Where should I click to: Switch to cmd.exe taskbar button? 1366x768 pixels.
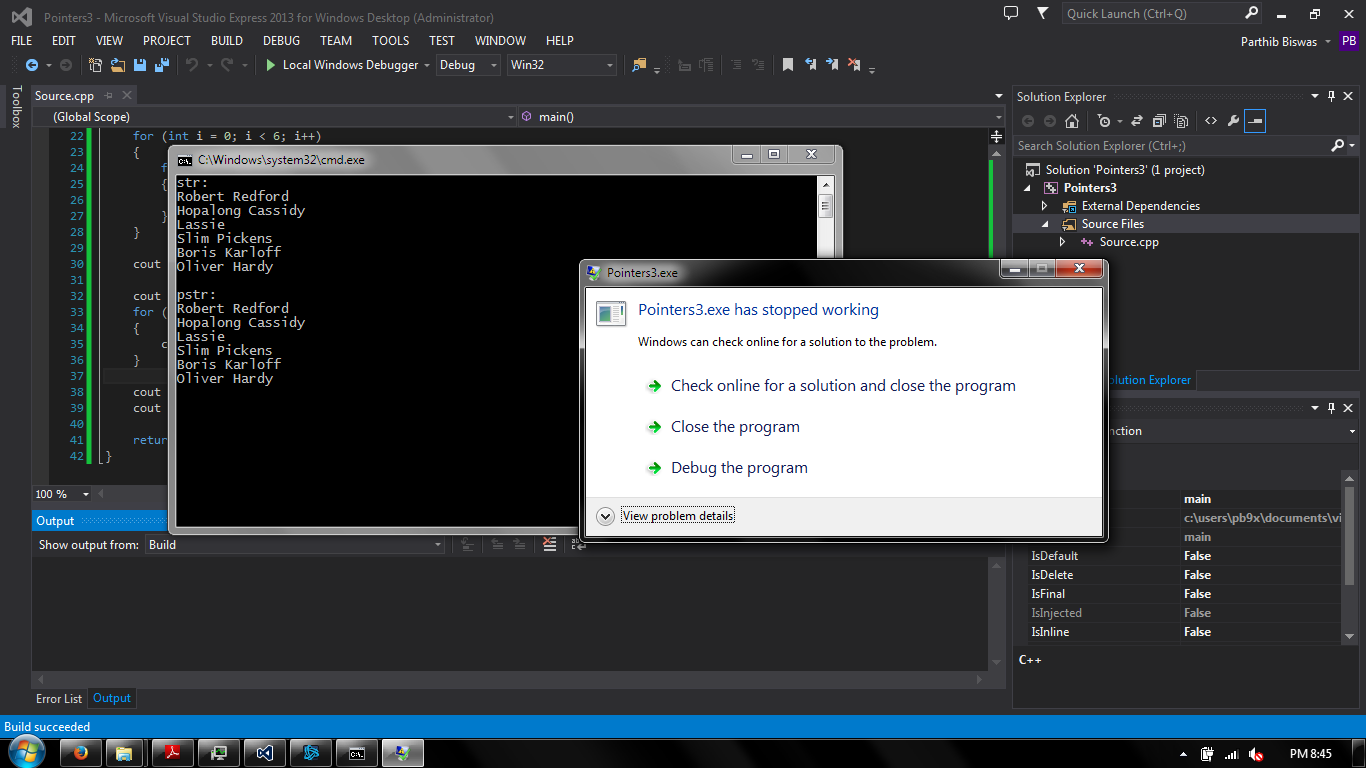point(356,753)
